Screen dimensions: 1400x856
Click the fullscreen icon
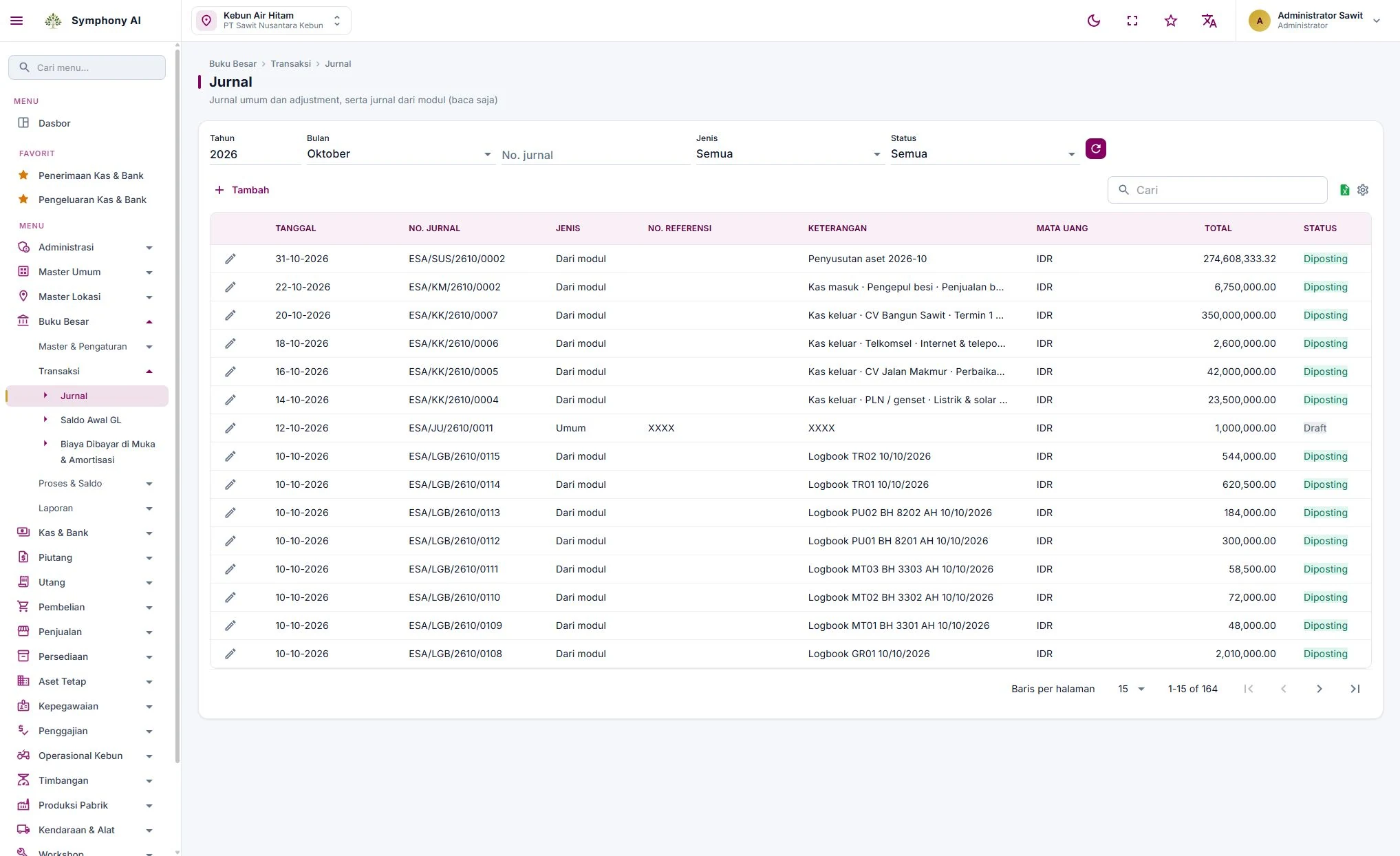pos(1132,21)
